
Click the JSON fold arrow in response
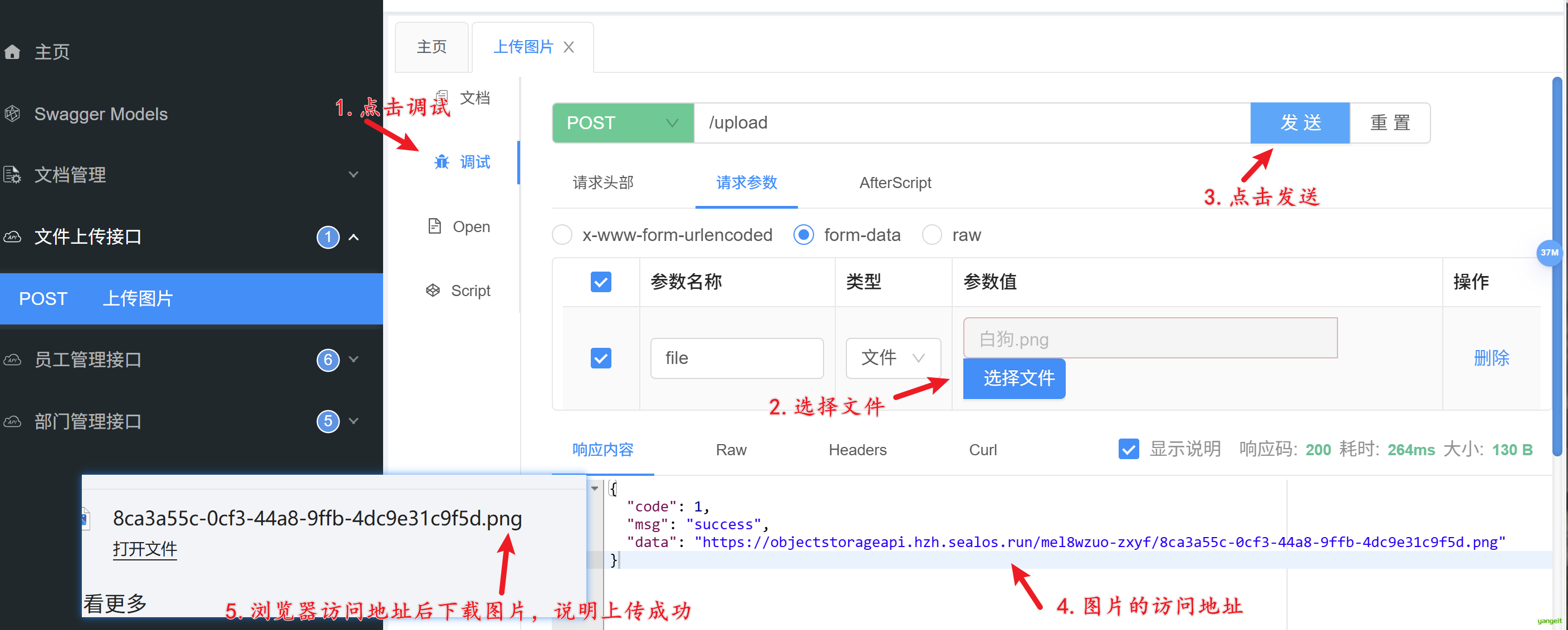[595, 488]
